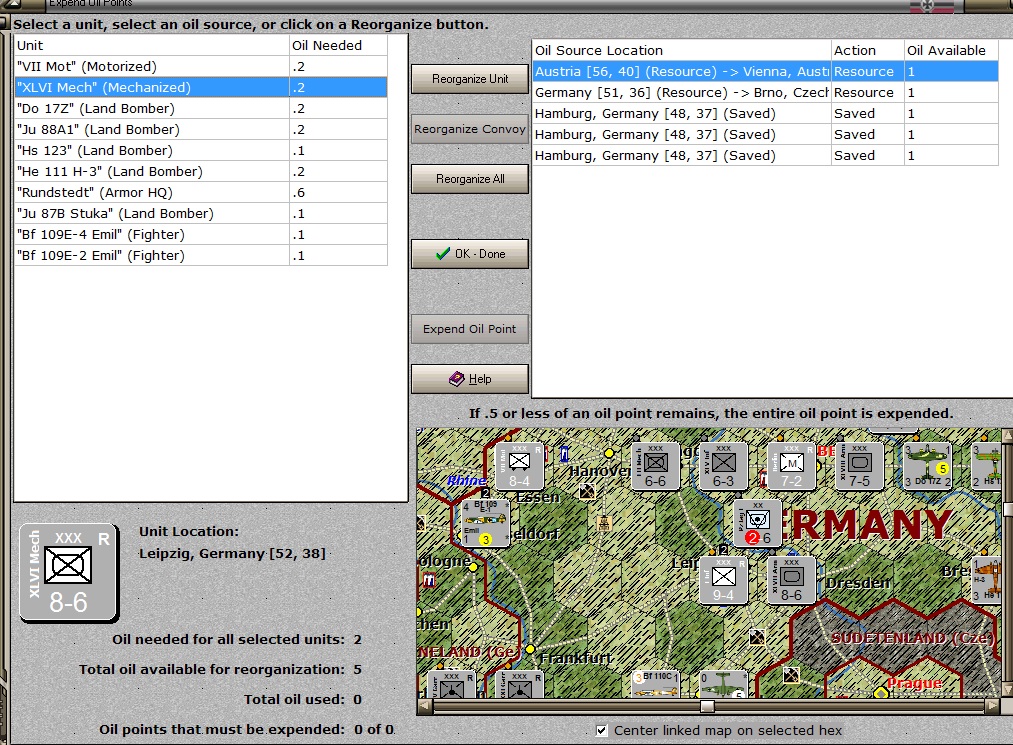Click the map's horizontal scrollbar thumb

click(707, 706)
